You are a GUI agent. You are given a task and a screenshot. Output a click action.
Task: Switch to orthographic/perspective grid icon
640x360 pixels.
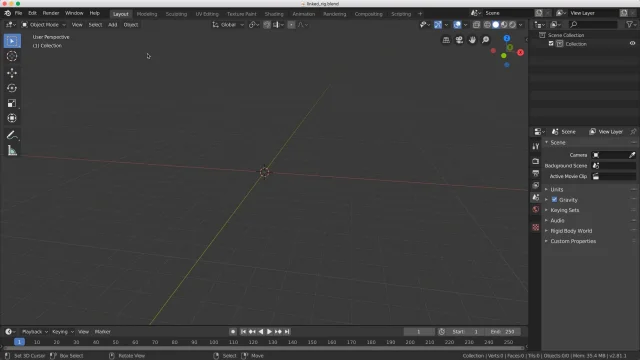(x=446, y=40)
